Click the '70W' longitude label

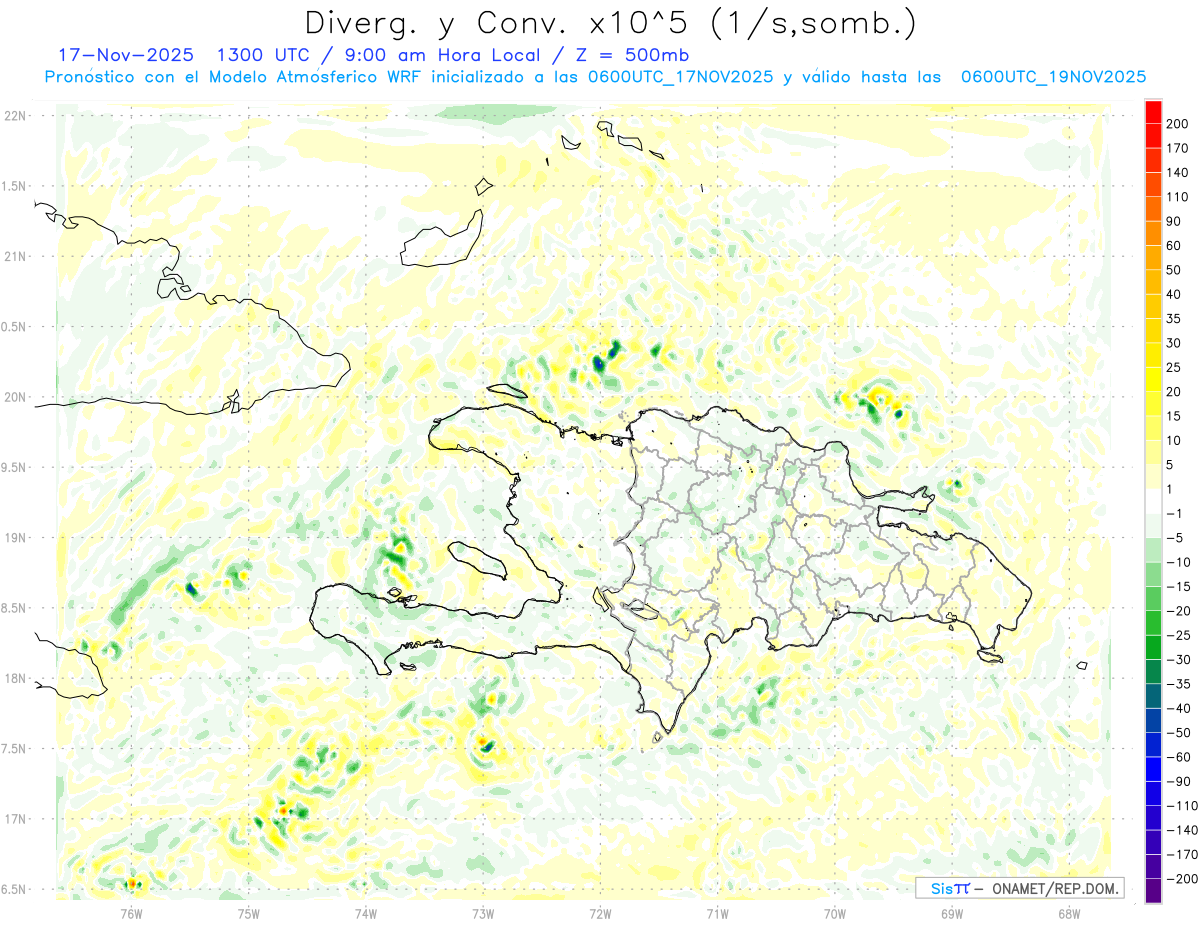tap(834, 913)
